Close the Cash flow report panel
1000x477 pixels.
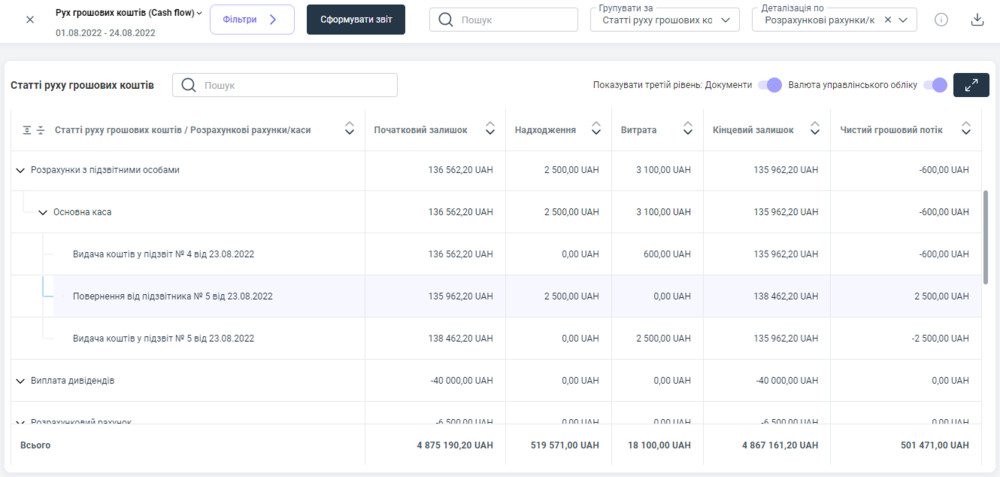(29, 20)
